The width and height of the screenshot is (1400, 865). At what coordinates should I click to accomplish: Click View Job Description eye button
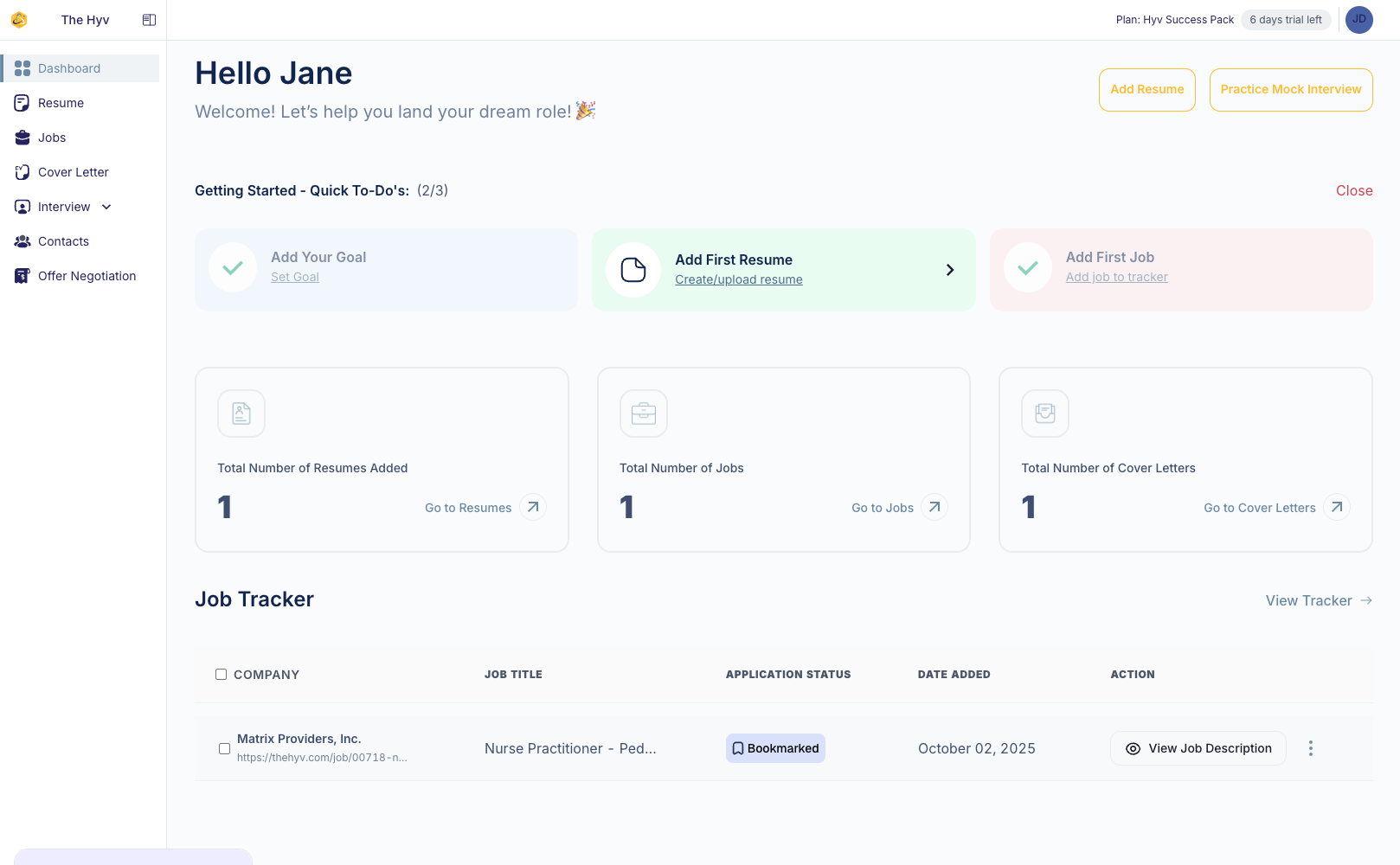(1198, 748)
